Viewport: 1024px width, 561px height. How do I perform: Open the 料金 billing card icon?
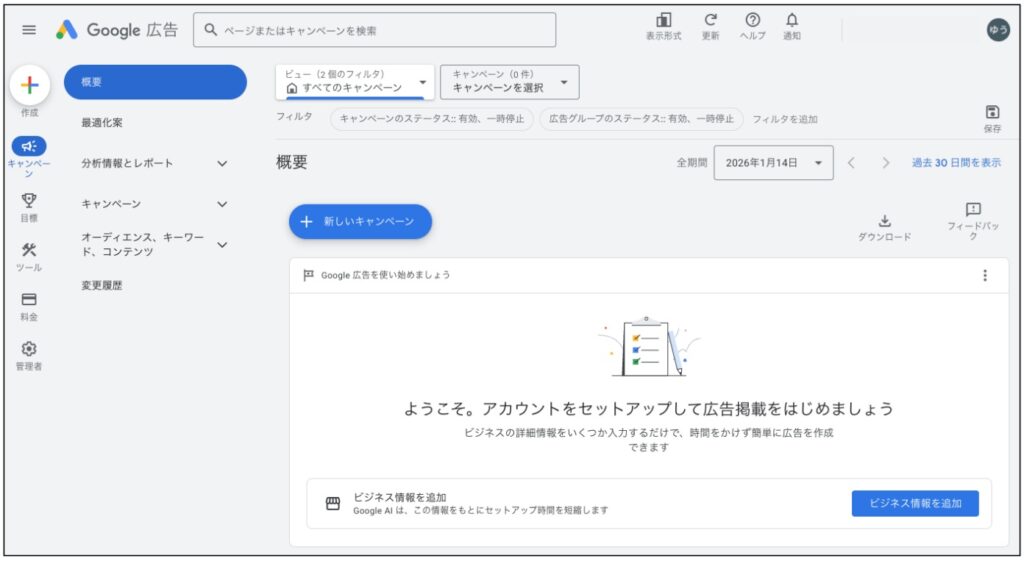tap(29, 300)
